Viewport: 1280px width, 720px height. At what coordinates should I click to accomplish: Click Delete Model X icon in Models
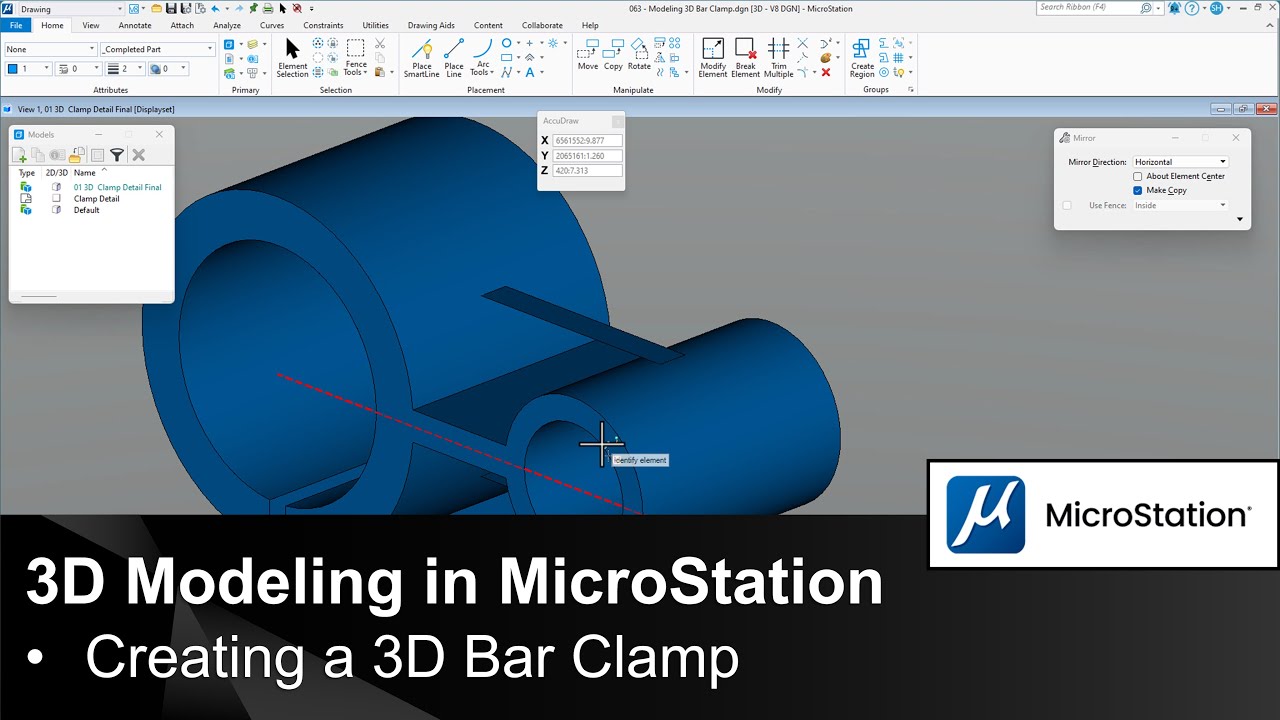point(139,155)
